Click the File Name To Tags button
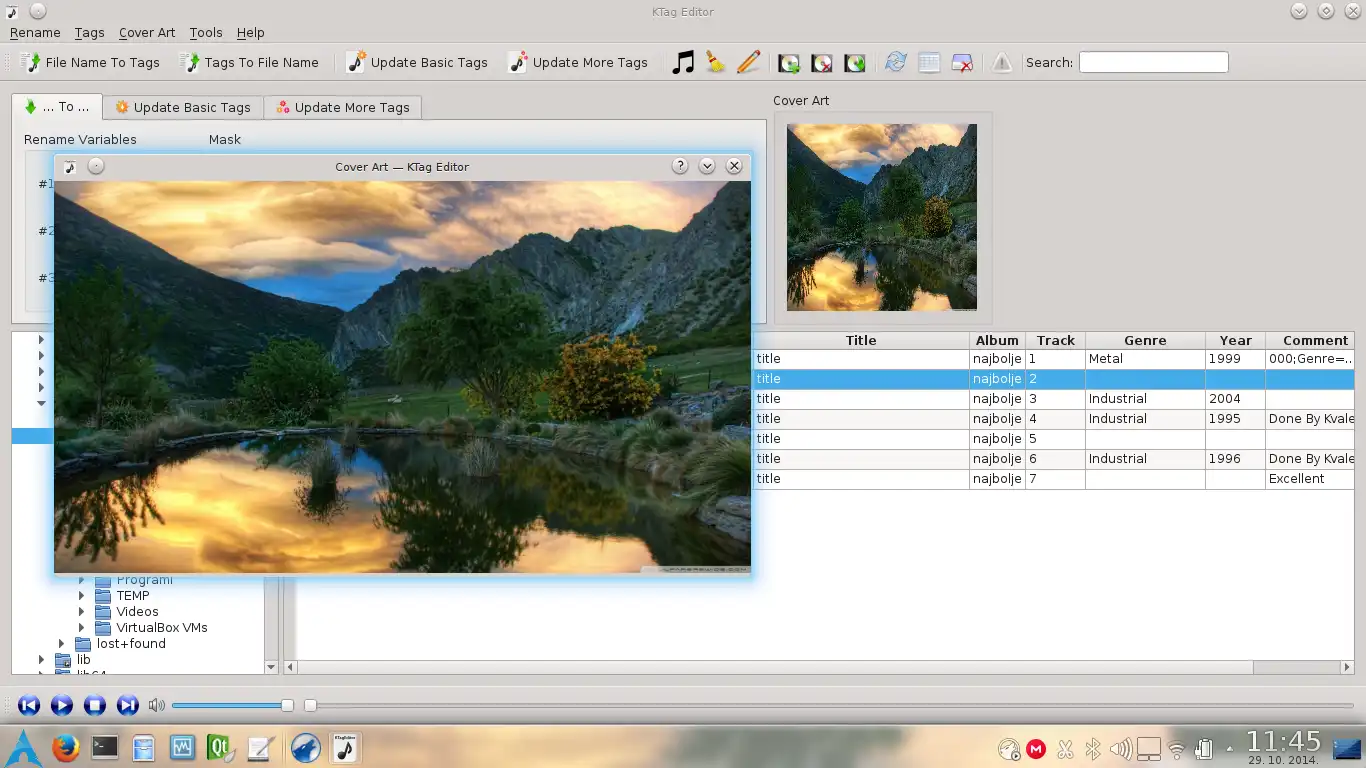The height and width of the screenshot is (768, 1366). pyautogui.click(x=90, y=62)
